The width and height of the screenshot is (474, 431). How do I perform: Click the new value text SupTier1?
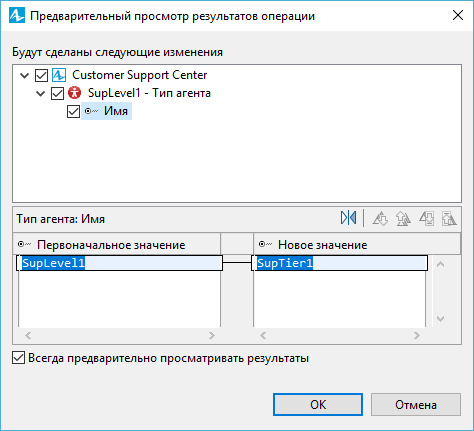pos(285,263)
